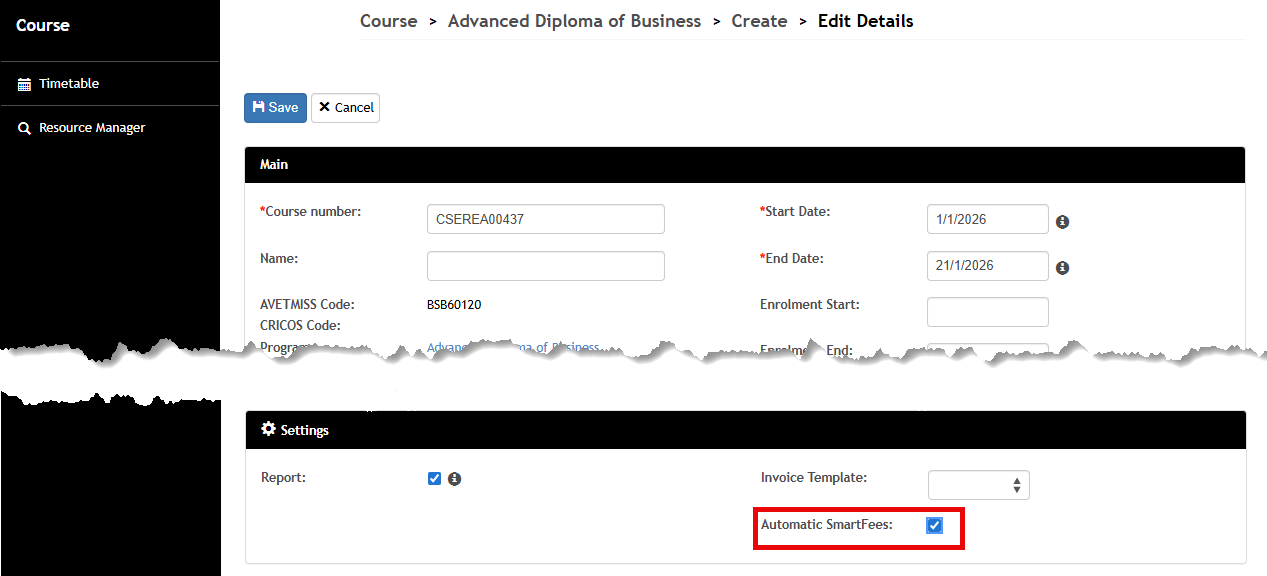Click the Course sidebar heading
The height and width of the screenshot is (576, 1267).
(x=43, y=25)
